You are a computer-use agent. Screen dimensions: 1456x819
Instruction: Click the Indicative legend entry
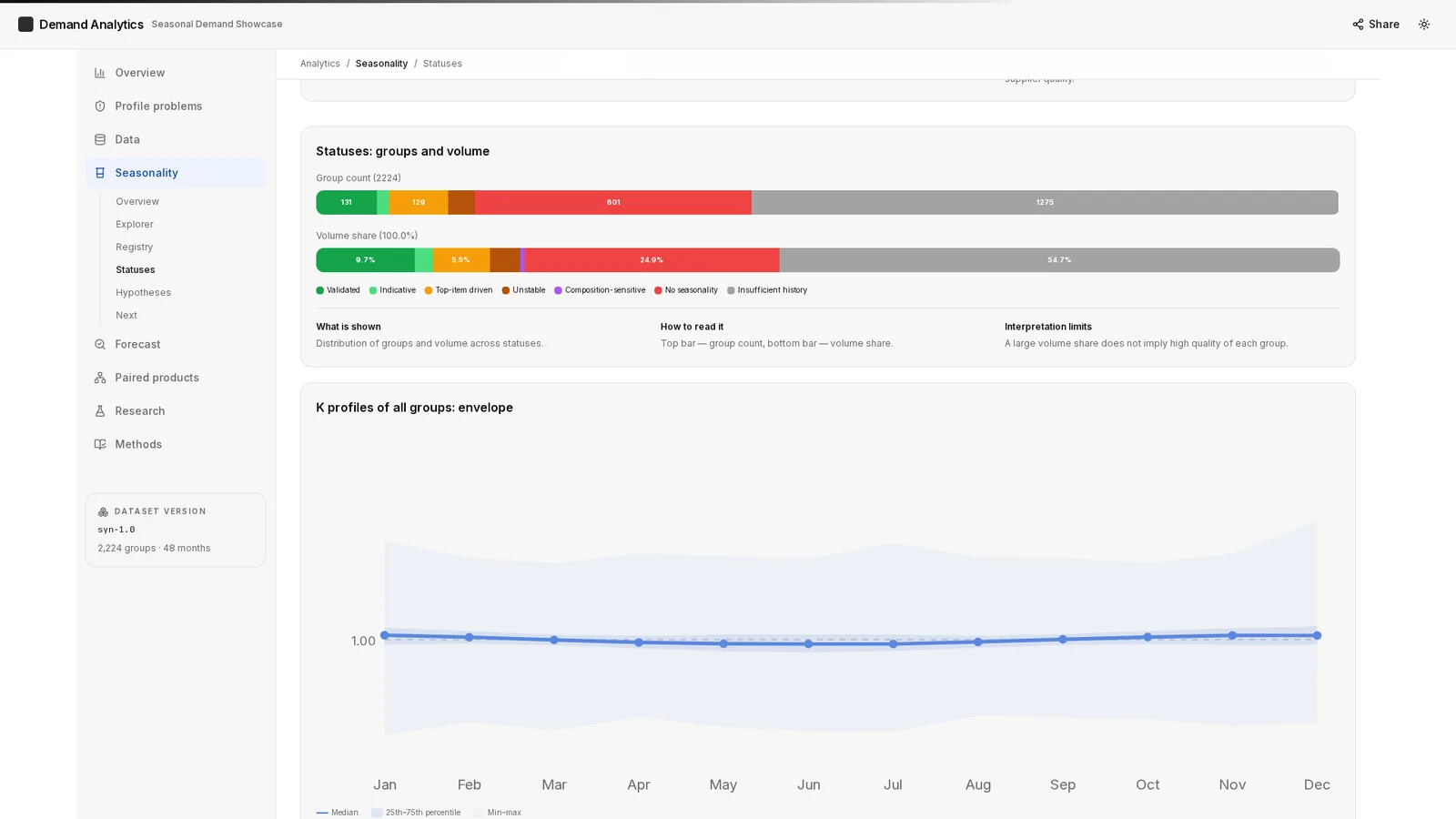click(392, 290)
